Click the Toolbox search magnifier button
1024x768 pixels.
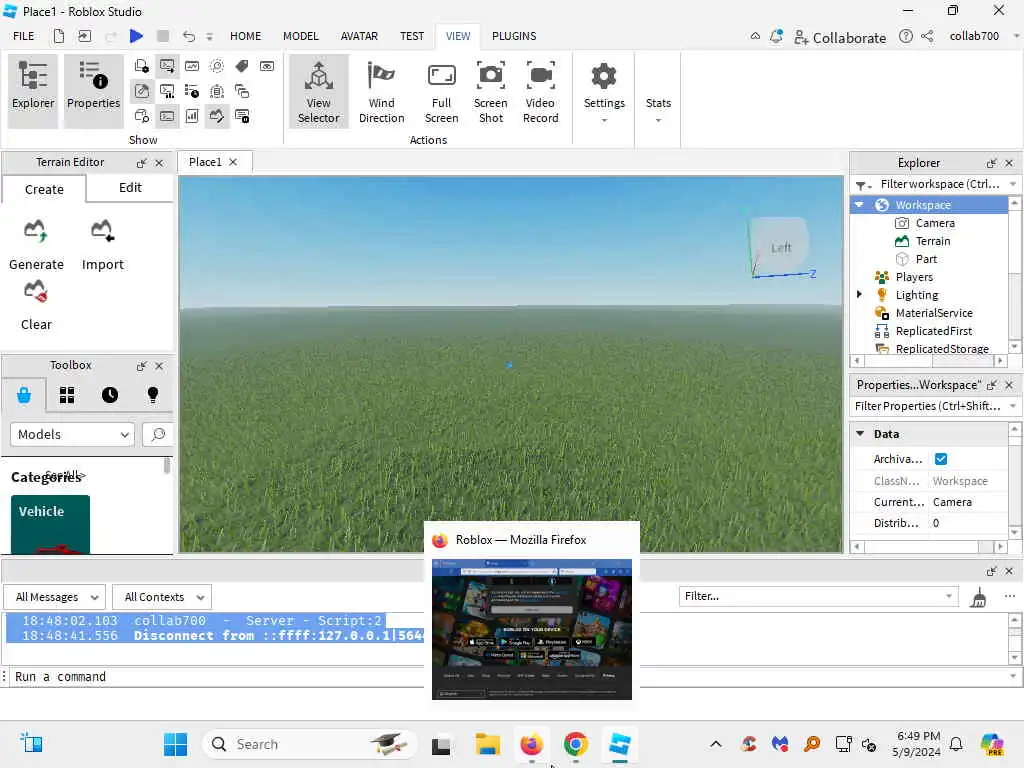[x=157, y=434]
